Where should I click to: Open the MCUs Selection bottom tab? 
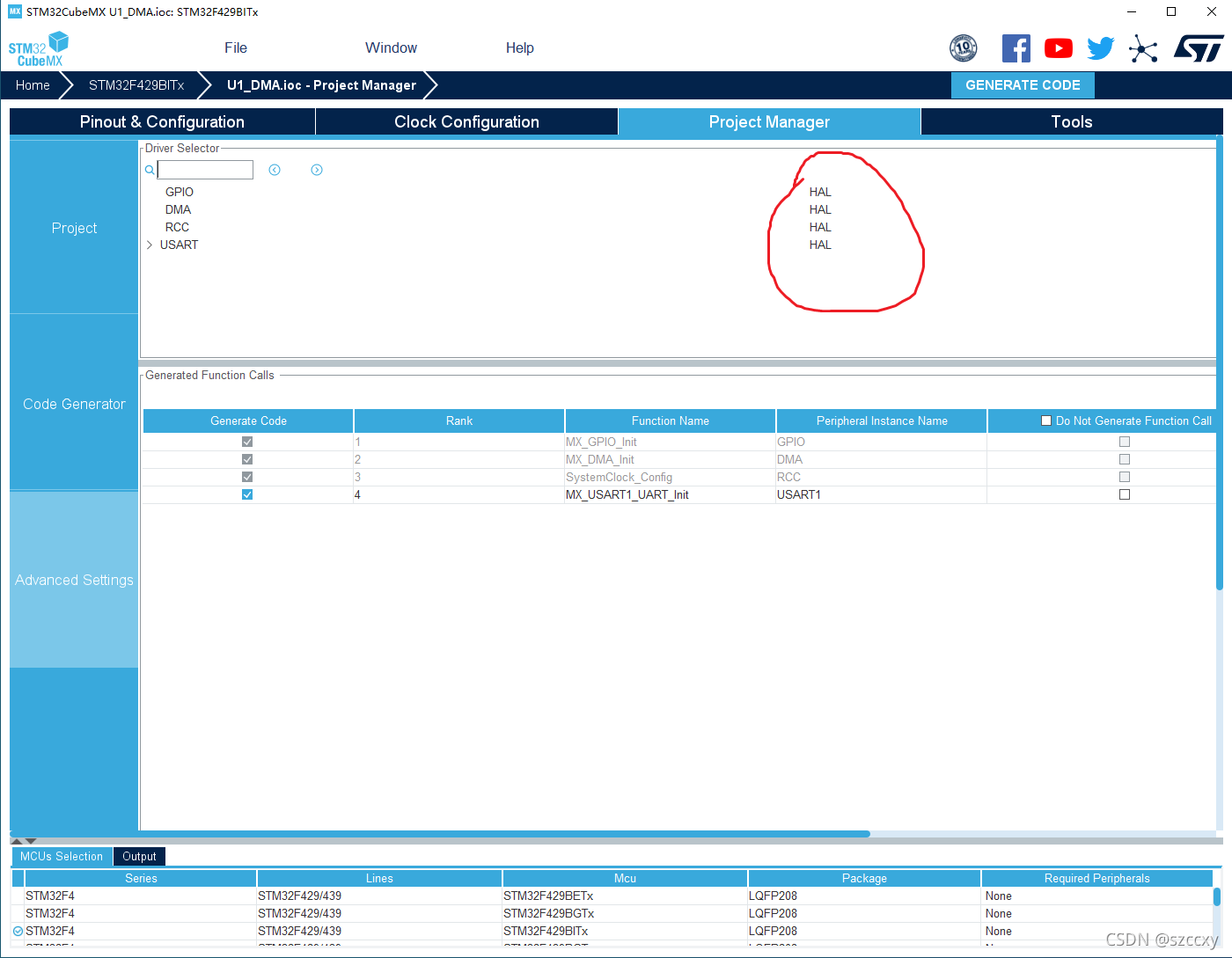[x=62, y=857]
